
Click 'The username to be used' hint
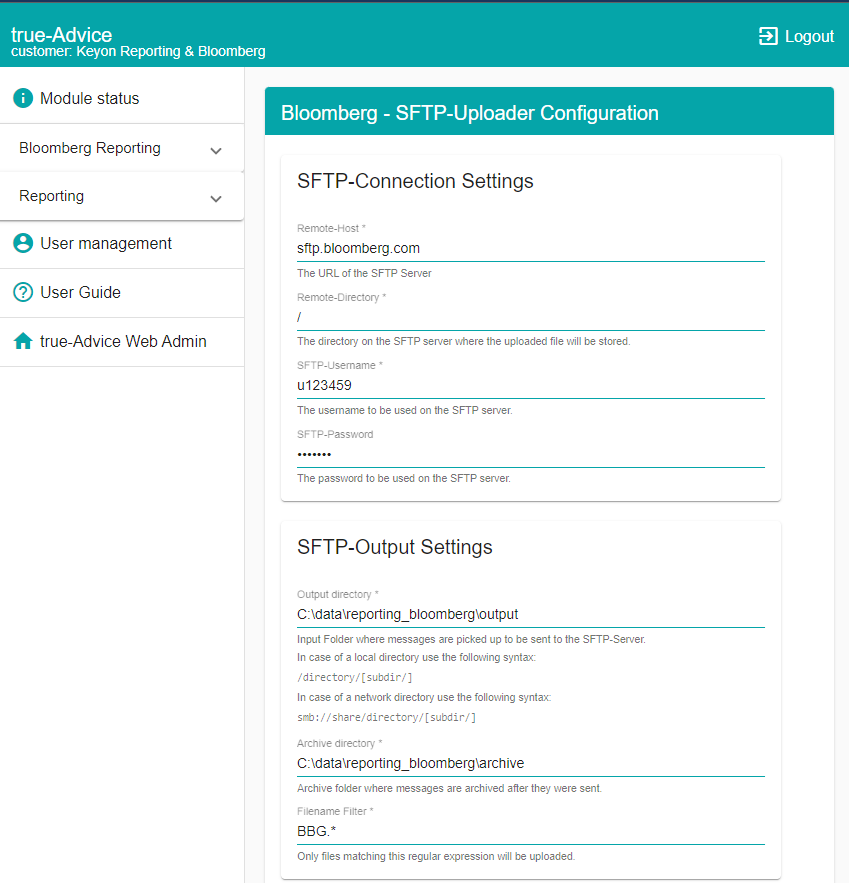pos(404,411)
